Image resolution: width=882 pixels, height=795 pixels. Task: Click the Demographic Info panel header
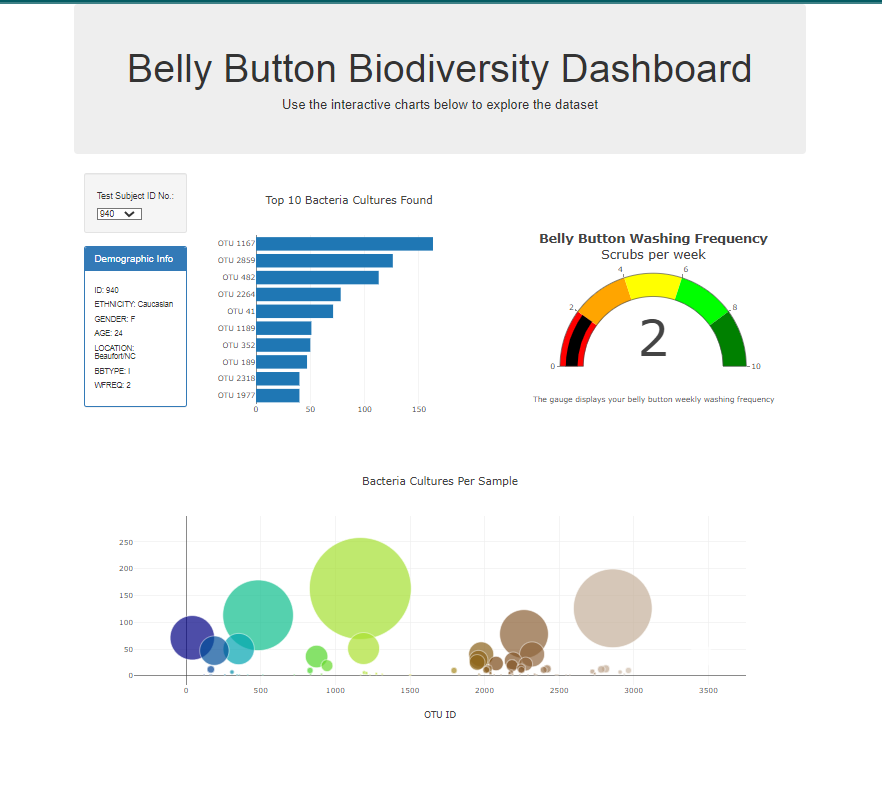(135, 258)
